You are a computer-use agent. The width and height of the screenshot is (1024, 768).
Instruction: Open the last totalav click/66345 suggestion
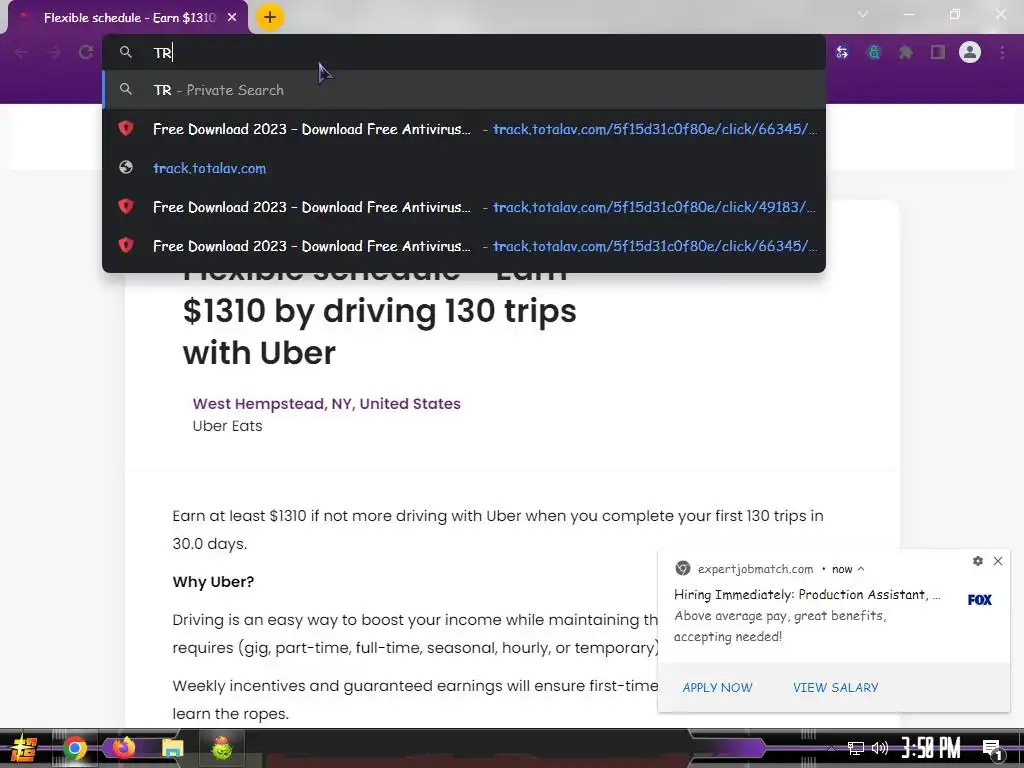(464, 246)
